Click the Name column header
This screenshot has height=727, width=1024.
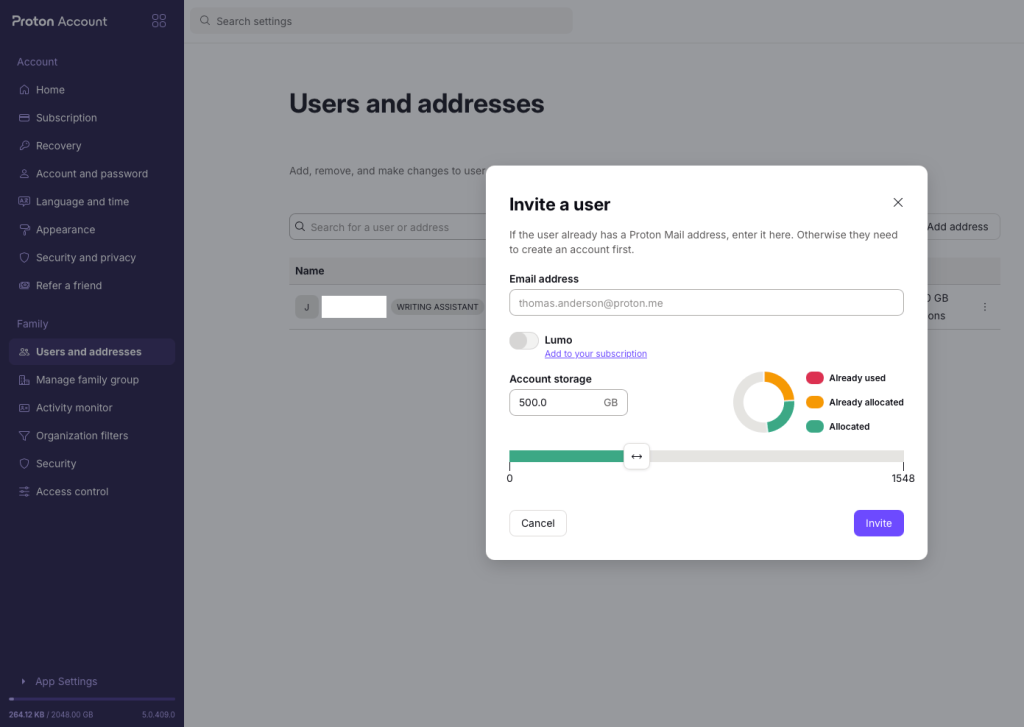point(310,270)
